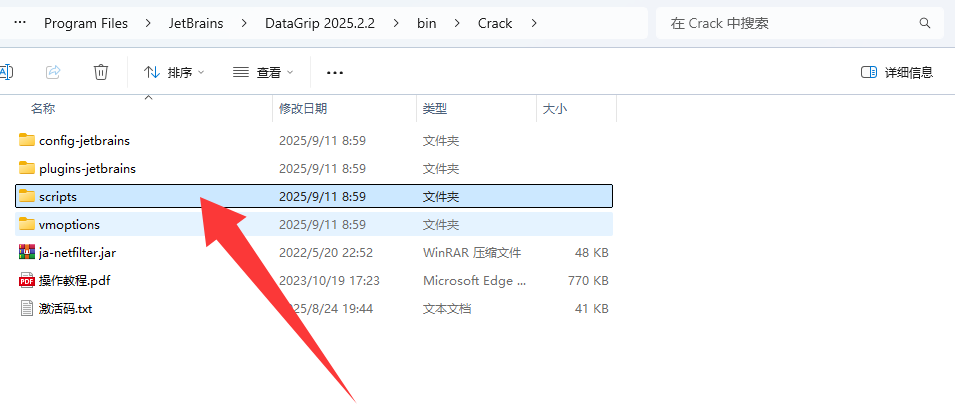Sort by 名称 column header
Screen dimensions: 955x419
43,108
